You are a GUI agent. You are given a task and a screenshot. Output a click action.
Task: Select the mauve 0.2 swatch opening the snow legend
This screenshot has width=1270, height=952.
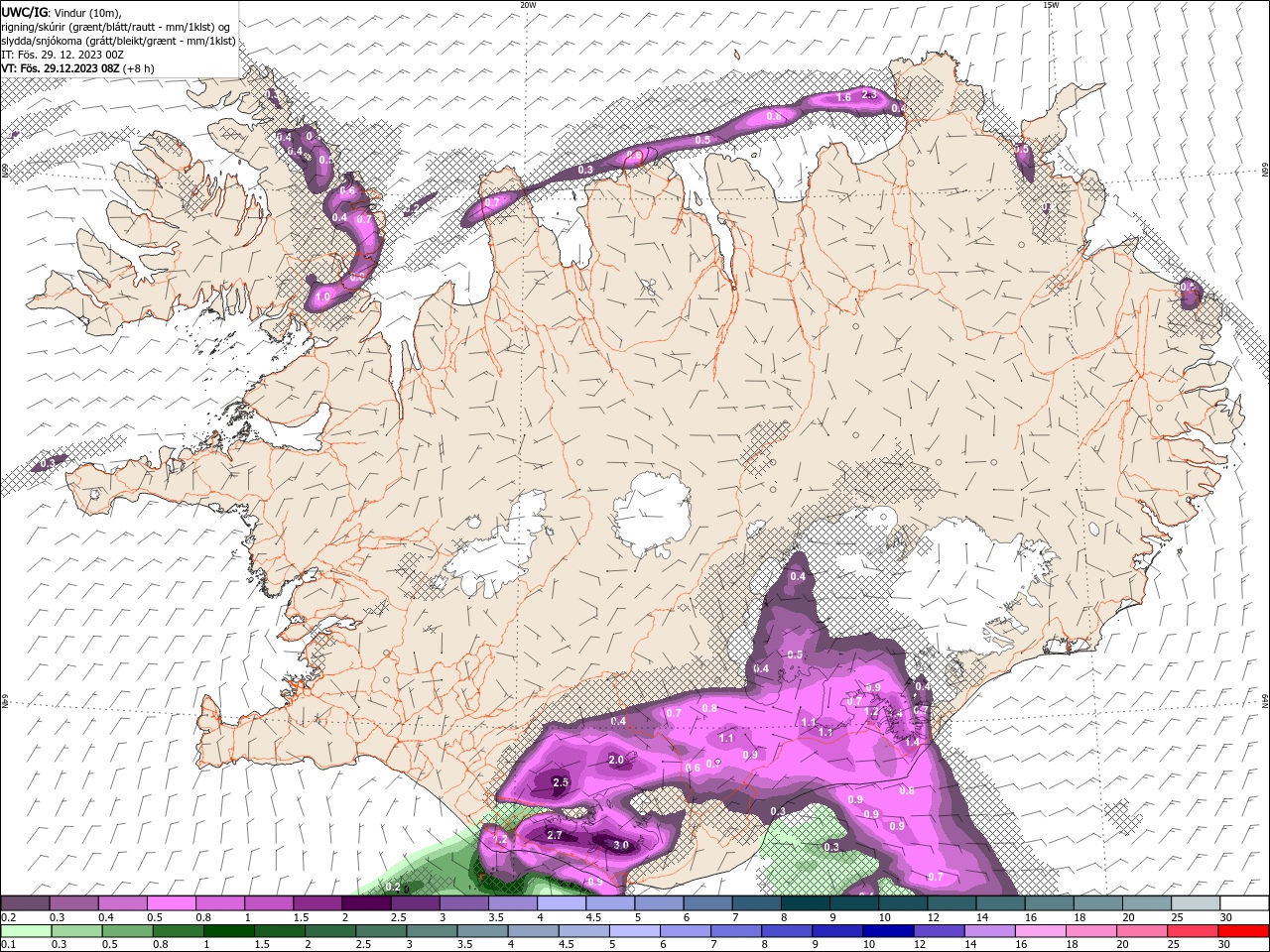point(25,902)
